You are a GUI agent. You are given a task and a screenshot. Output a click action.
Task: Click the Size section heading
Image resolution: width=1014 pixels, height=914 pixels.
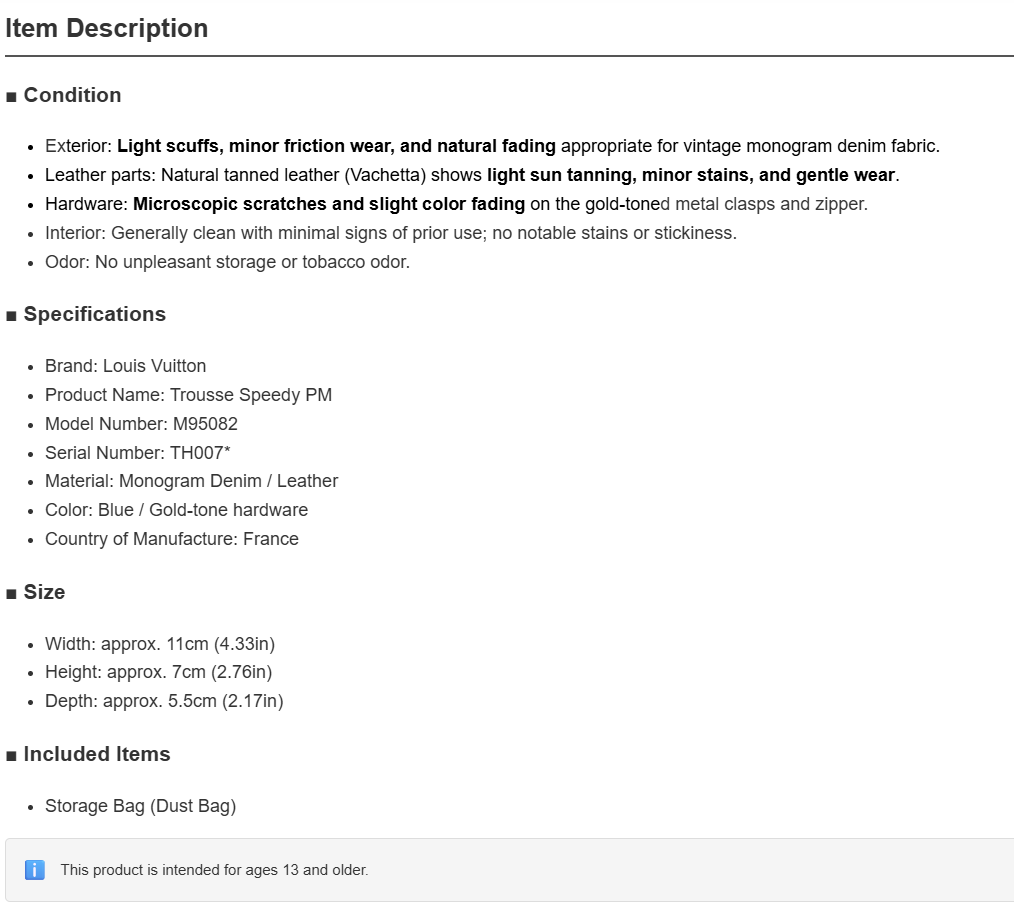(45, 593)
